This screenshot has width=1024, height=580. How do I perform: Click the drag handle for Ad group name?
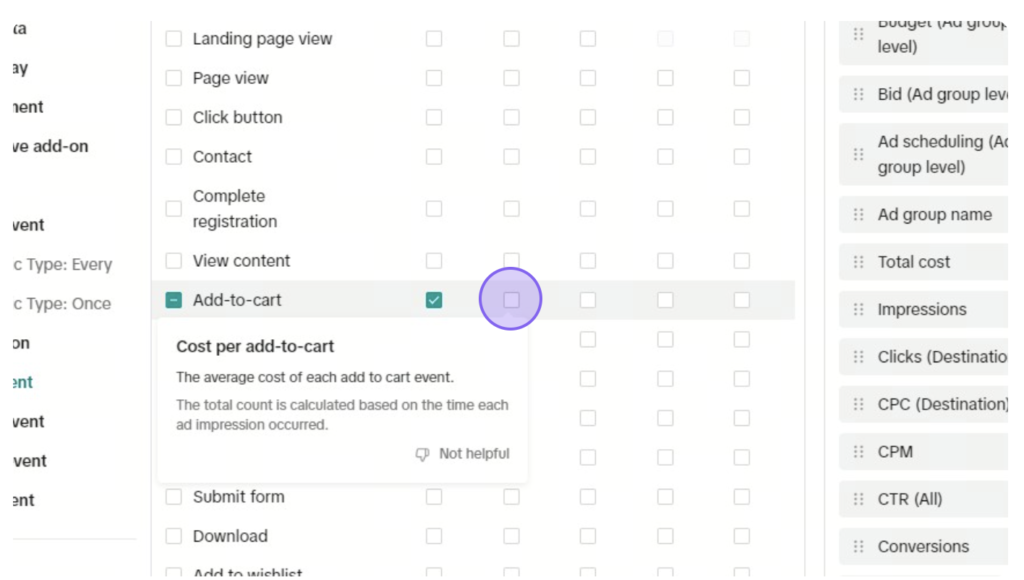[x=858, y=214]
